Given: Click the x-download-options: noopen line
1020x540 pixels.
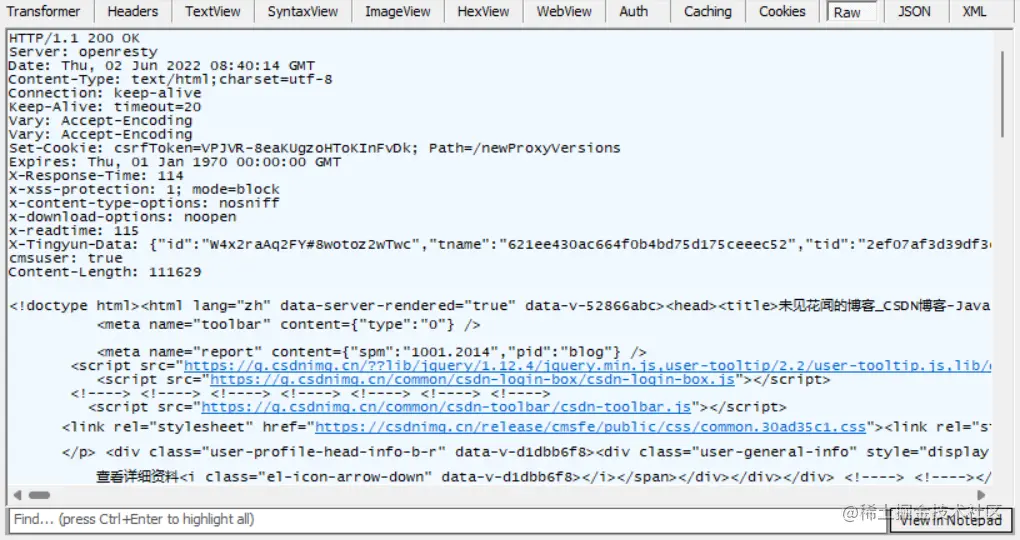Looking at the screenshot, I should 122,216.
